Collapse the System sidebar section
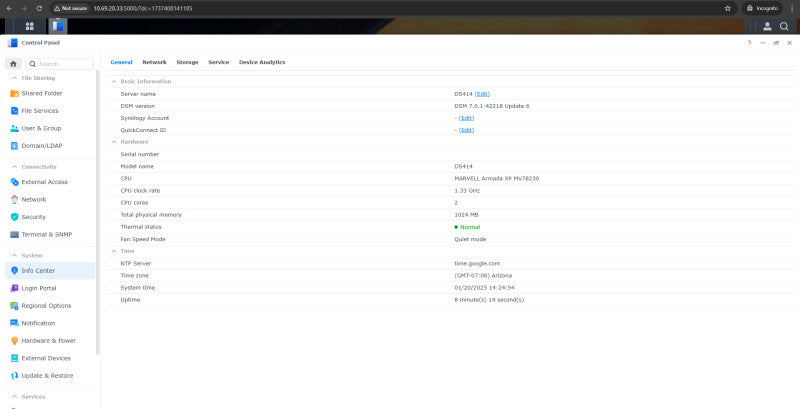The image size is (800, 409). tap(14, 255)
